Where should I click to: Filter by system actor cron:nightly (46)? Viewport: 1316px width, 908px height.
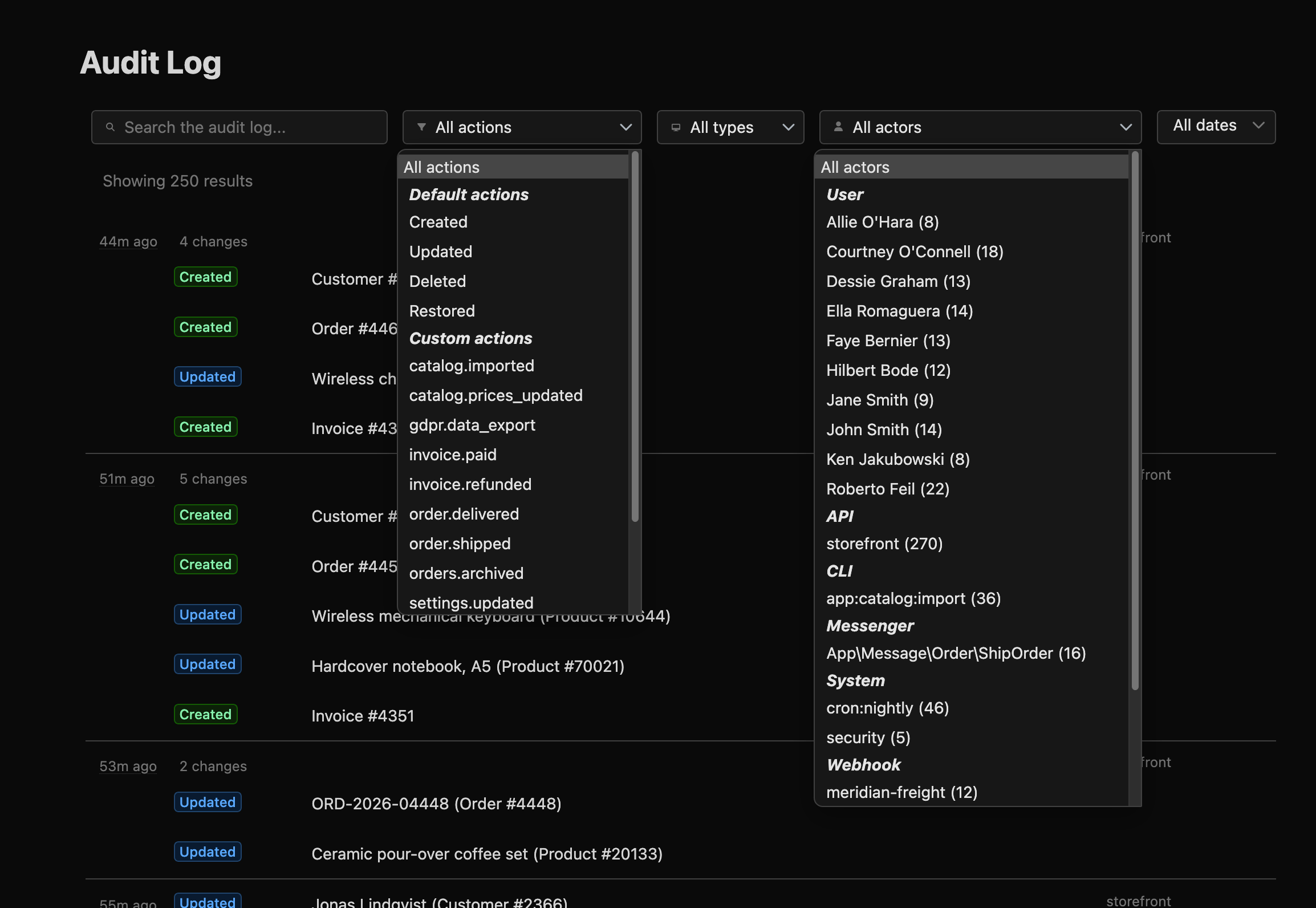tap(972, 708)
